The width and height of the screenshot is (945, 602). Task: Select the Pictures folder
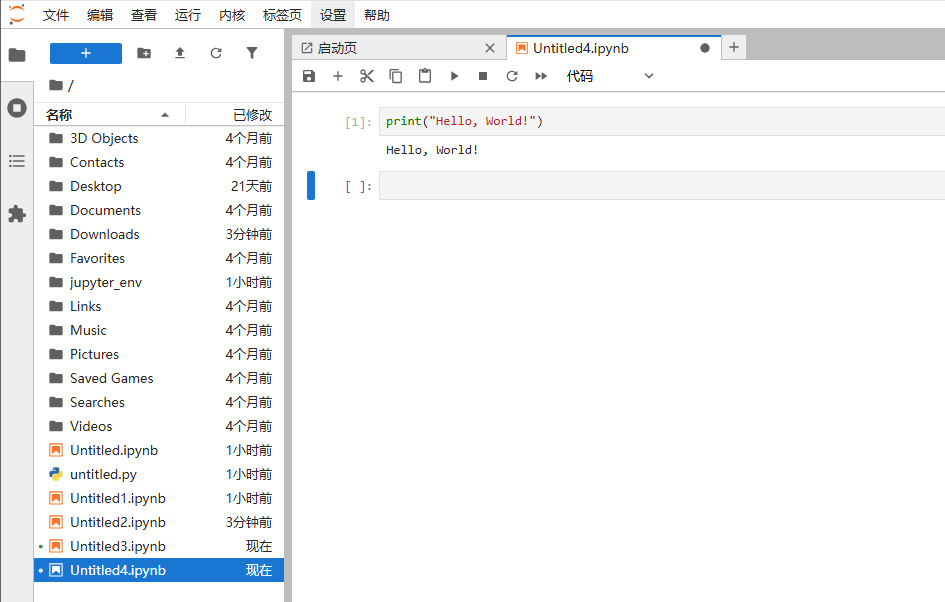(x=159, y=354)
